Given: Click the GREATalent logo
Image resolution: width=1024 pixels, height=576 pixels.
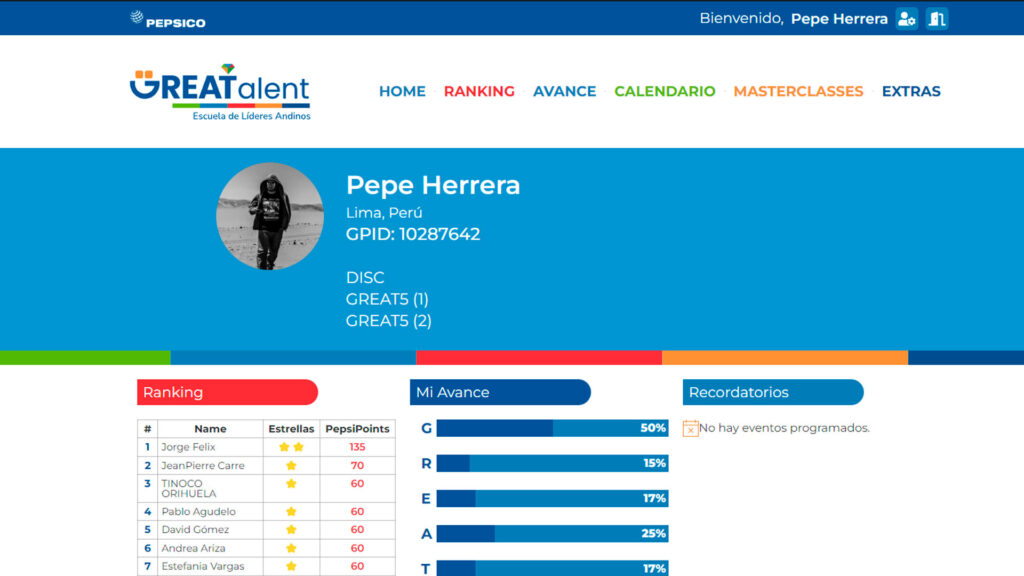Looking at the screenshot, I should 220,92.
